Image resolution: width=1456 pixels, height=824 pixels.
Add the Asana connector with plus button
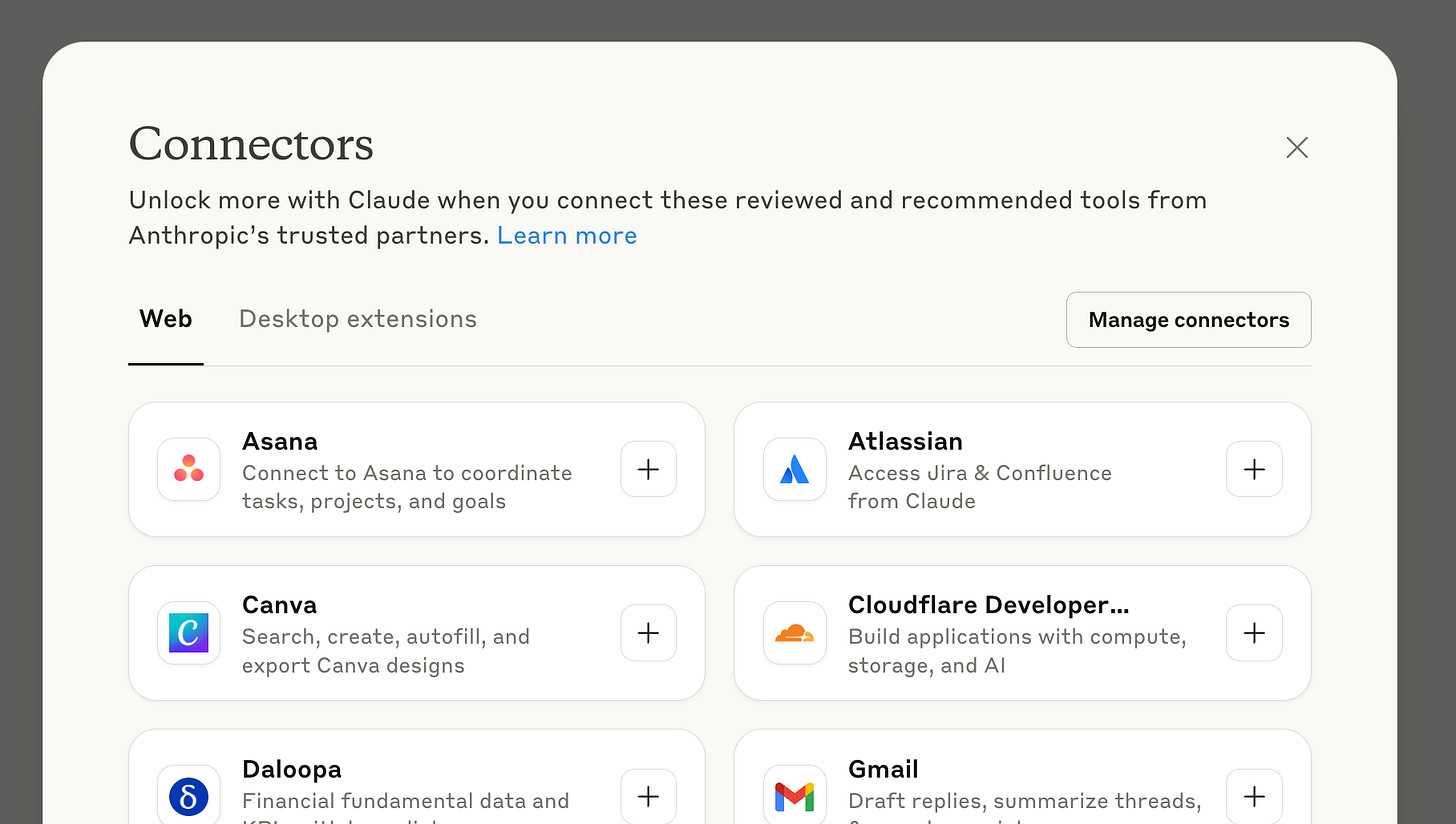pos(649,469)
